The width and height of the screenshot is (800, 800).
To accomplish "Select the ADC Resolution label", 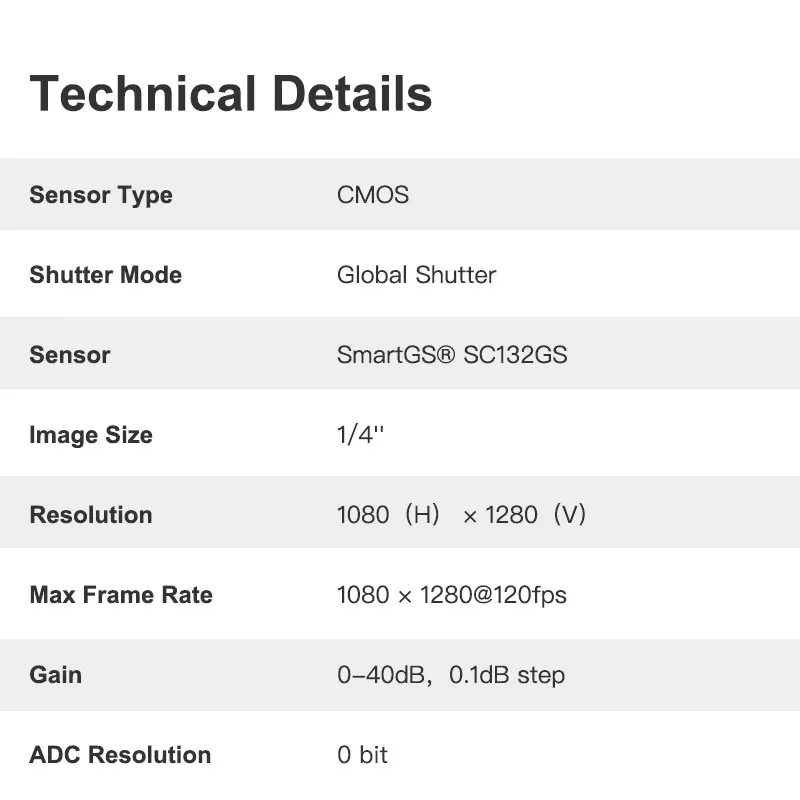I will [x=120, y=755].
